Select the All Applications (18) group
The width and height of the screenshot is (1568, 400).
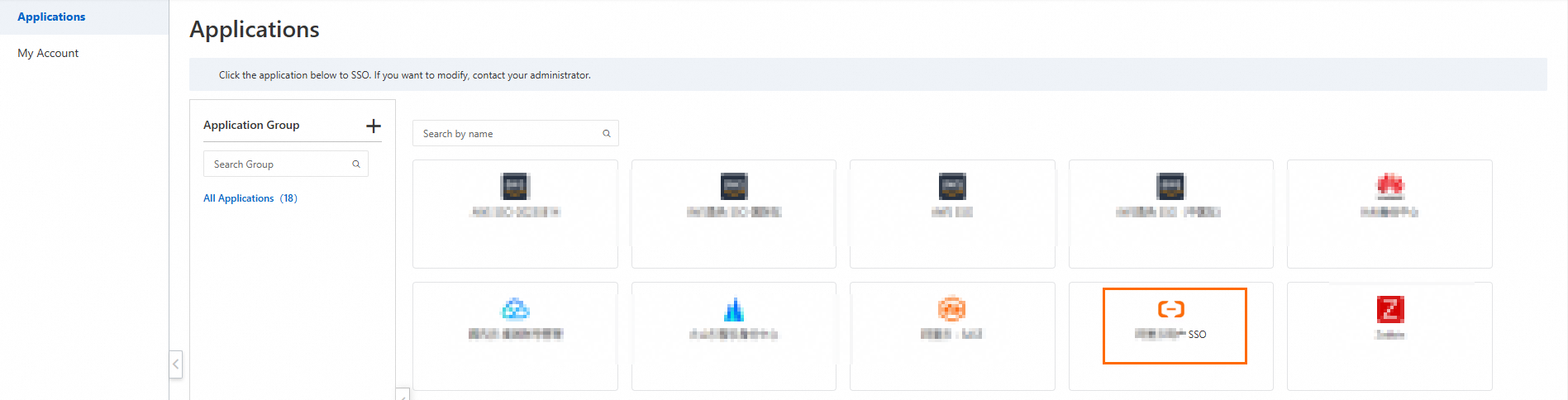point(250,198)
